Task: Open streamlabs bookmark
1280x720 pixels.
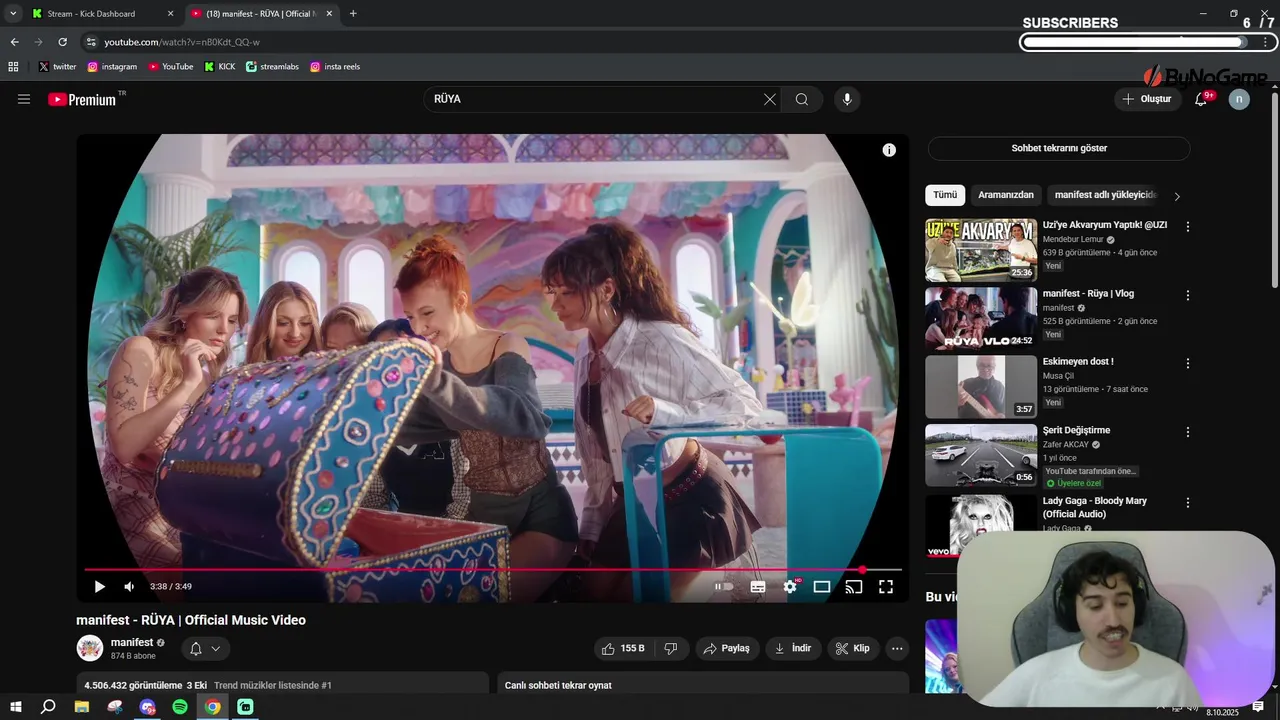Action: pyautogui.click(x=272, y=67)
